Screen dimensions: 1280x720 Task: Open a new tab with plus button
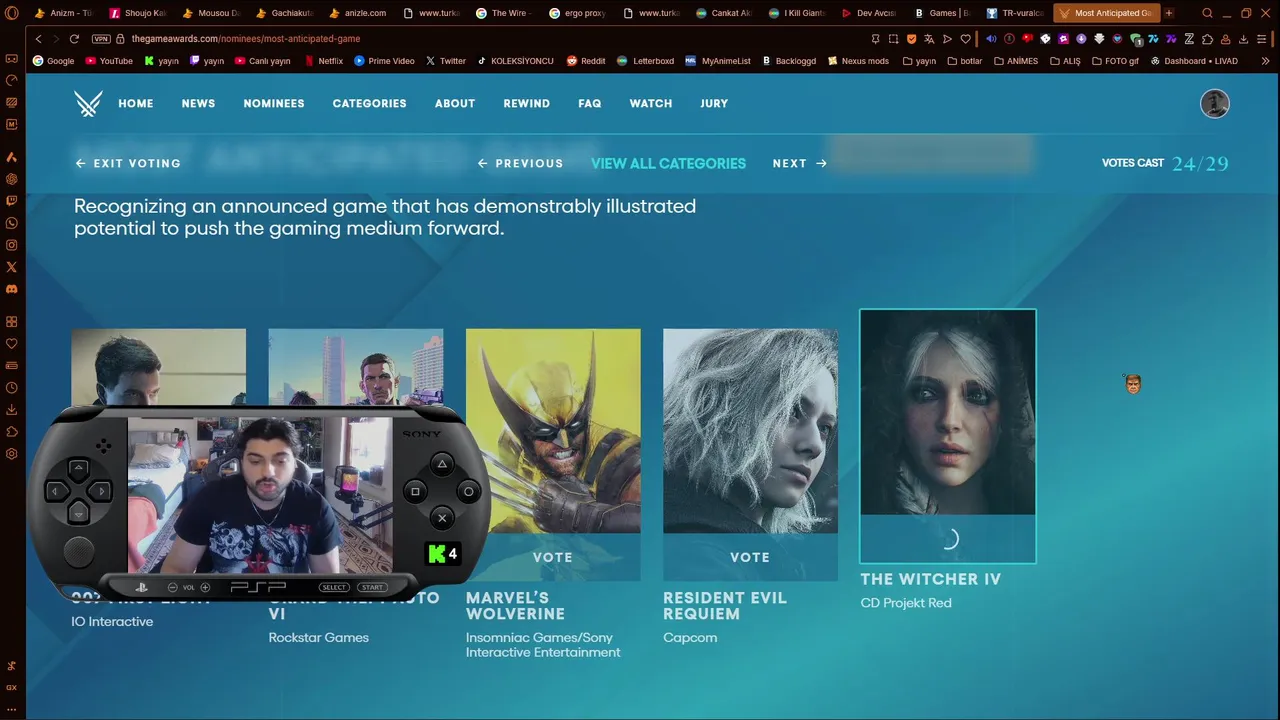pyautogui.click(x=1168, y=13)
